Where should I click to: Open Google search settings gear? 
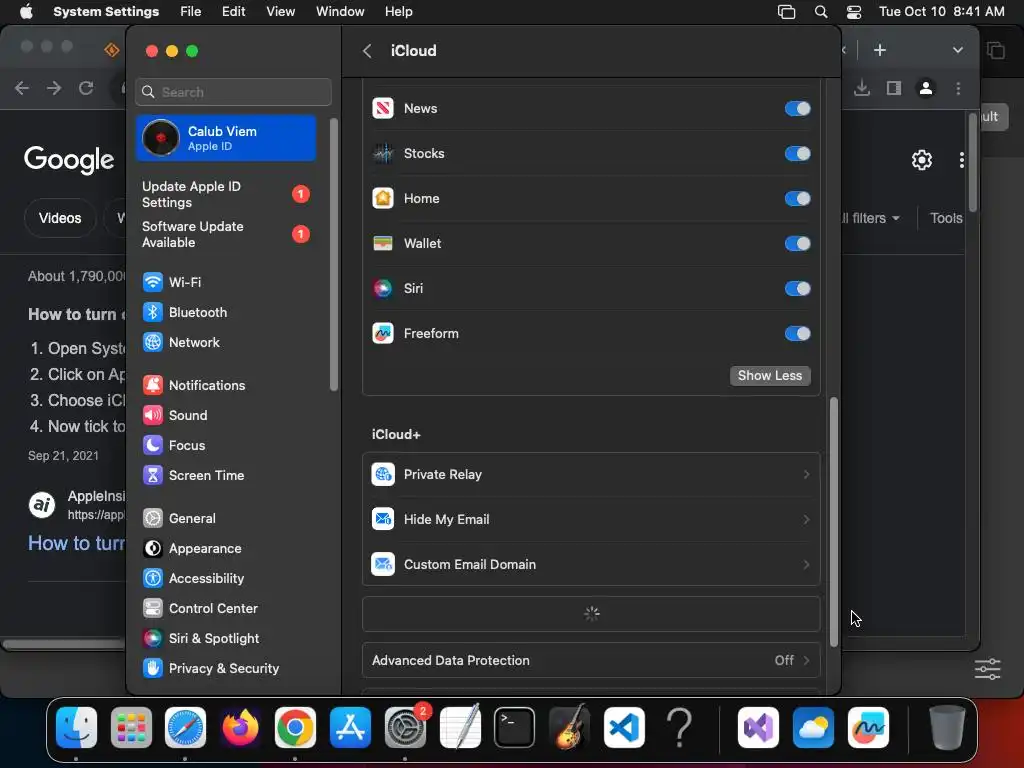[921, 160]
